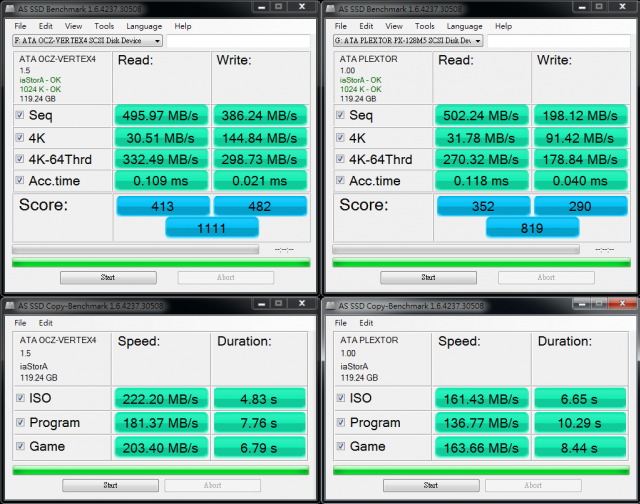Screen dimensions: 640x504
Task: Open File menu in PLEXTOR copy-benchmark window
Action: 341,323
